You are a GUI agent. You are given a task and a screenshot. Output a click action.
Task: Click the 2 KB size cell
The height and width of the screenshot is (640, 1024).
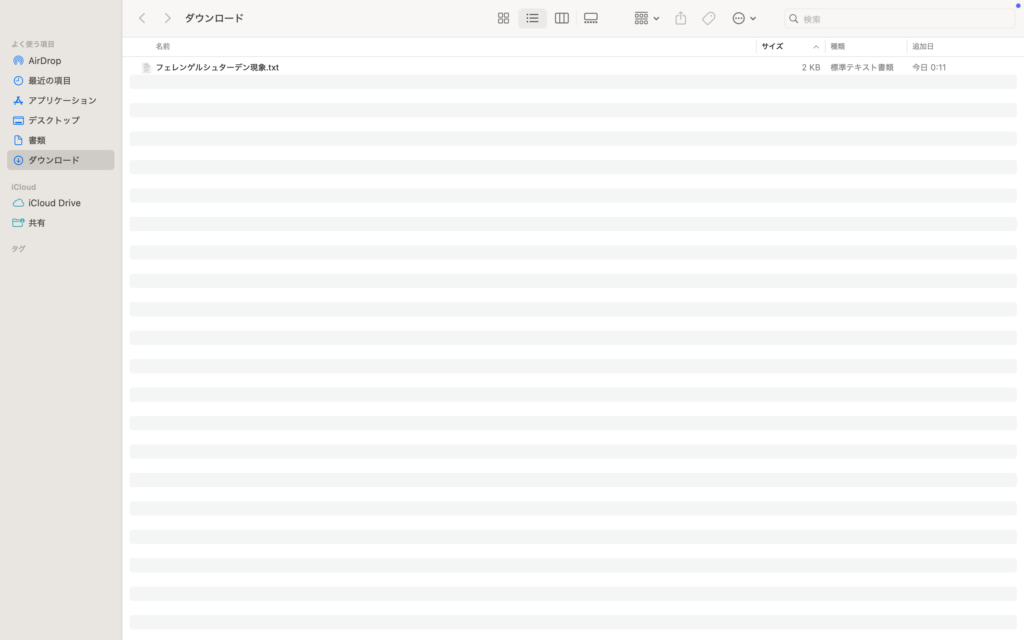pos(810,67)
